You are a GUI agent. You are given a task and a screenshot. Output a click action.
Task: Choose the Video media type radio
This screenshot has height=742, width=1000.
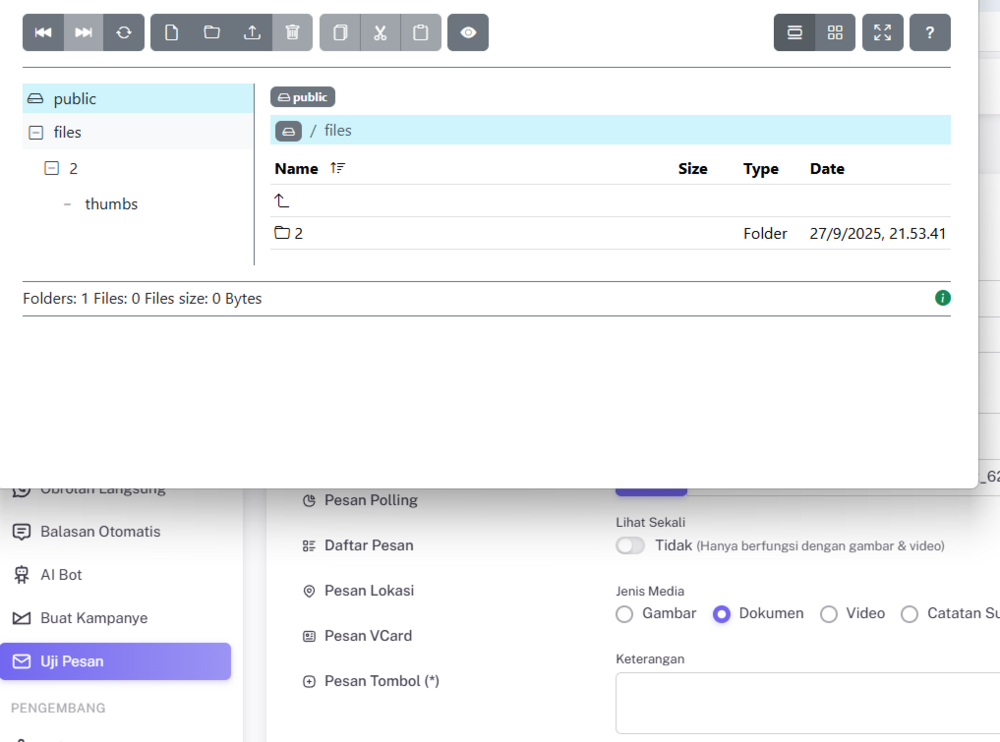click(x=829, y=614)
